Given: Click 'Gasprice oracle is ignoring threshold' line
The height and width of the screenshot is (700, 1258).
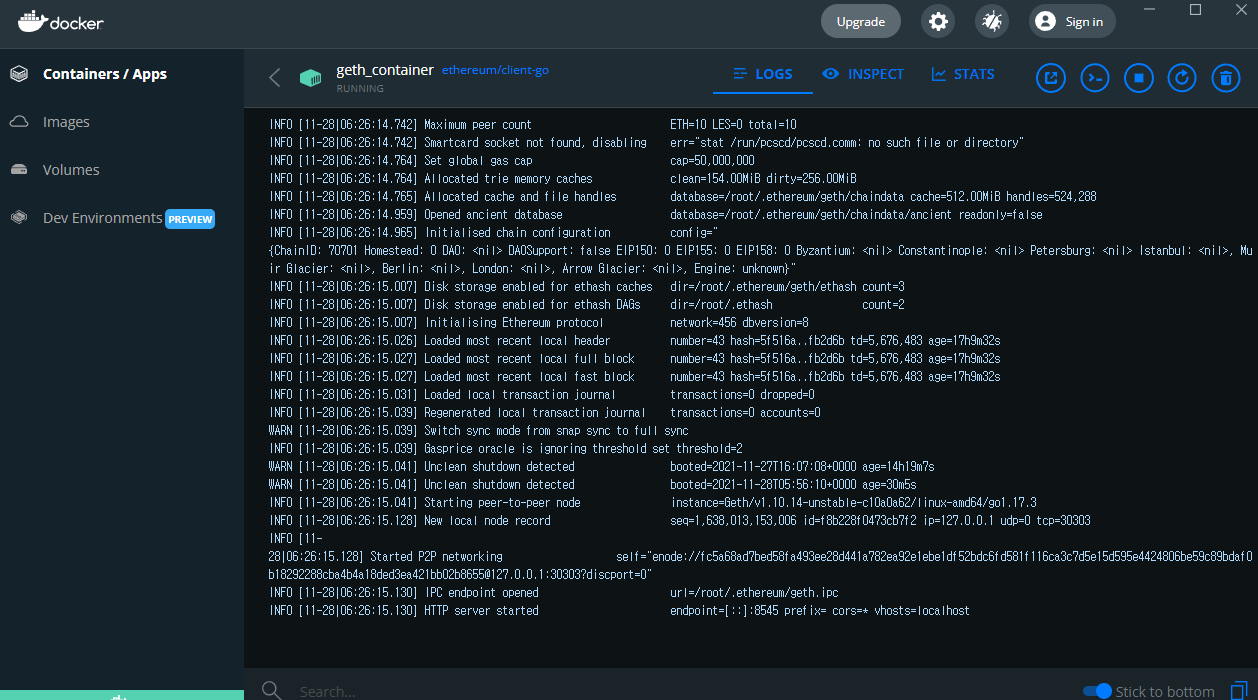Looking at the screenshot, I should (506, 449).
